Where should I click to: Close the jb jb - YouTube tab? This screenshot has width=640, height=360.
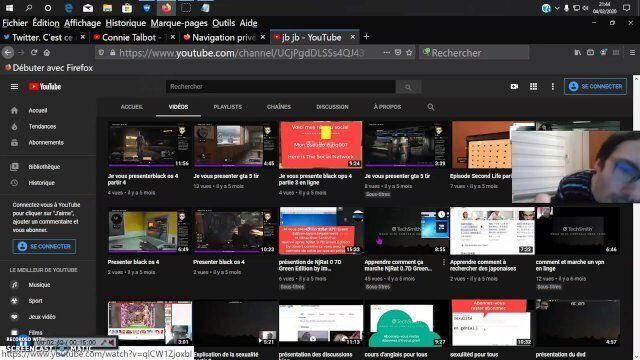point(353,37)
